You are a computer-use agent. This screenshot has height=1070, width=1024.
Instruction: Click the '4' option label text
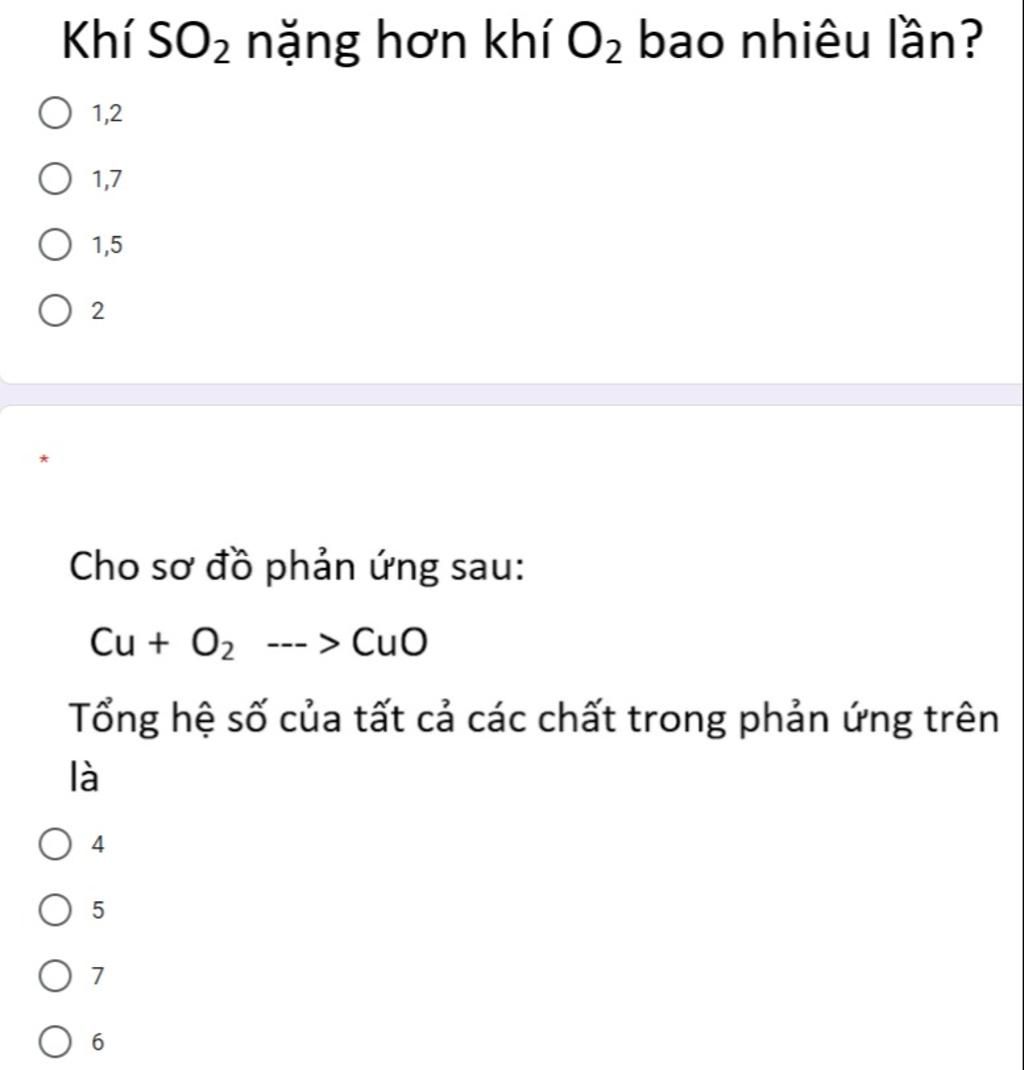click(x=98, y=845)
